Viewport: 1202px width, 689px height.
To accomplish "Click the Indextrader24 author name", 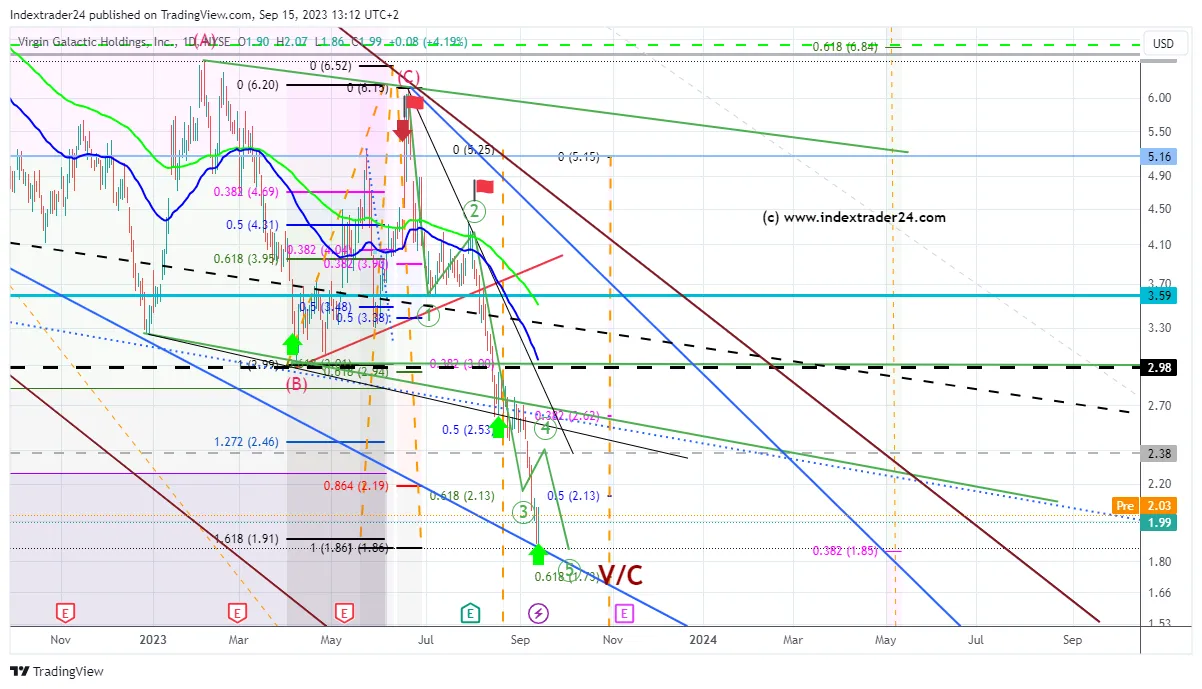I will pos(50,15).
